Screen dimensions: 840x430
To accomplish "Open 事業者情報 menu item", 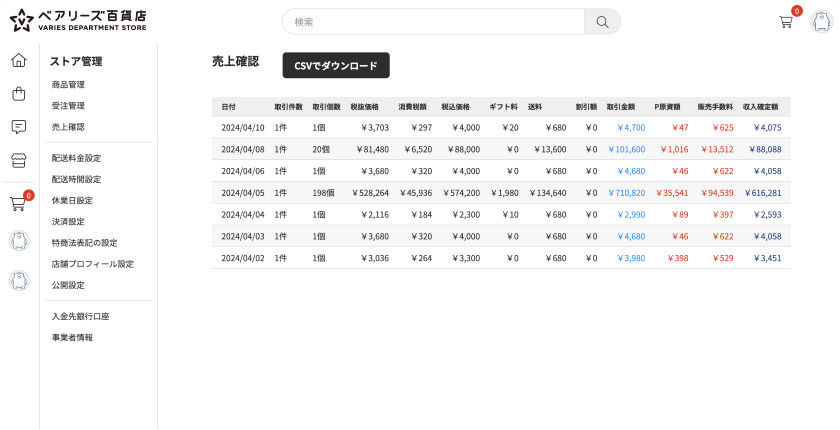I will click(x=72, y=337).
